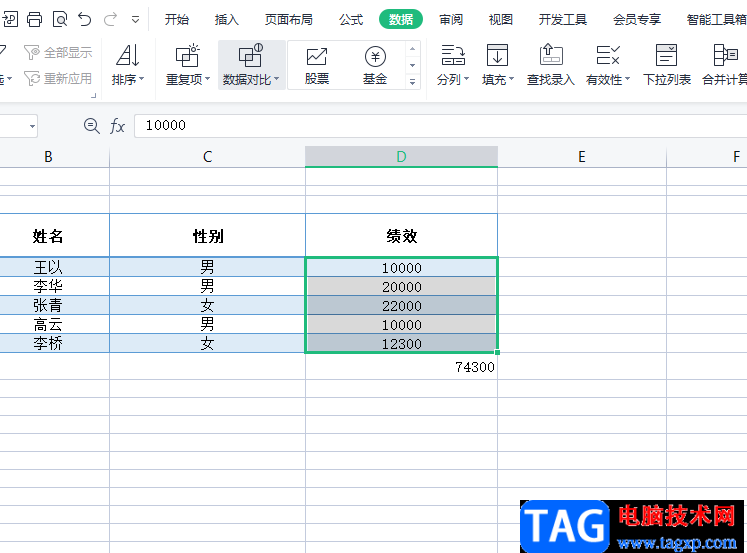This screenshot has height=553, width=747.
Task: Expand the 重复项 dropdown arrow
Action: point(208,79)
